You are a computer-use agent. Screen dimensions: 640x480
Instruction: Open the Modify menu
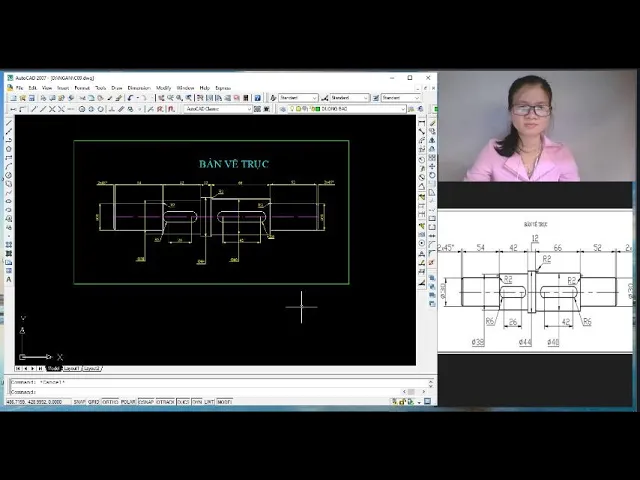(x=163, y=88)
